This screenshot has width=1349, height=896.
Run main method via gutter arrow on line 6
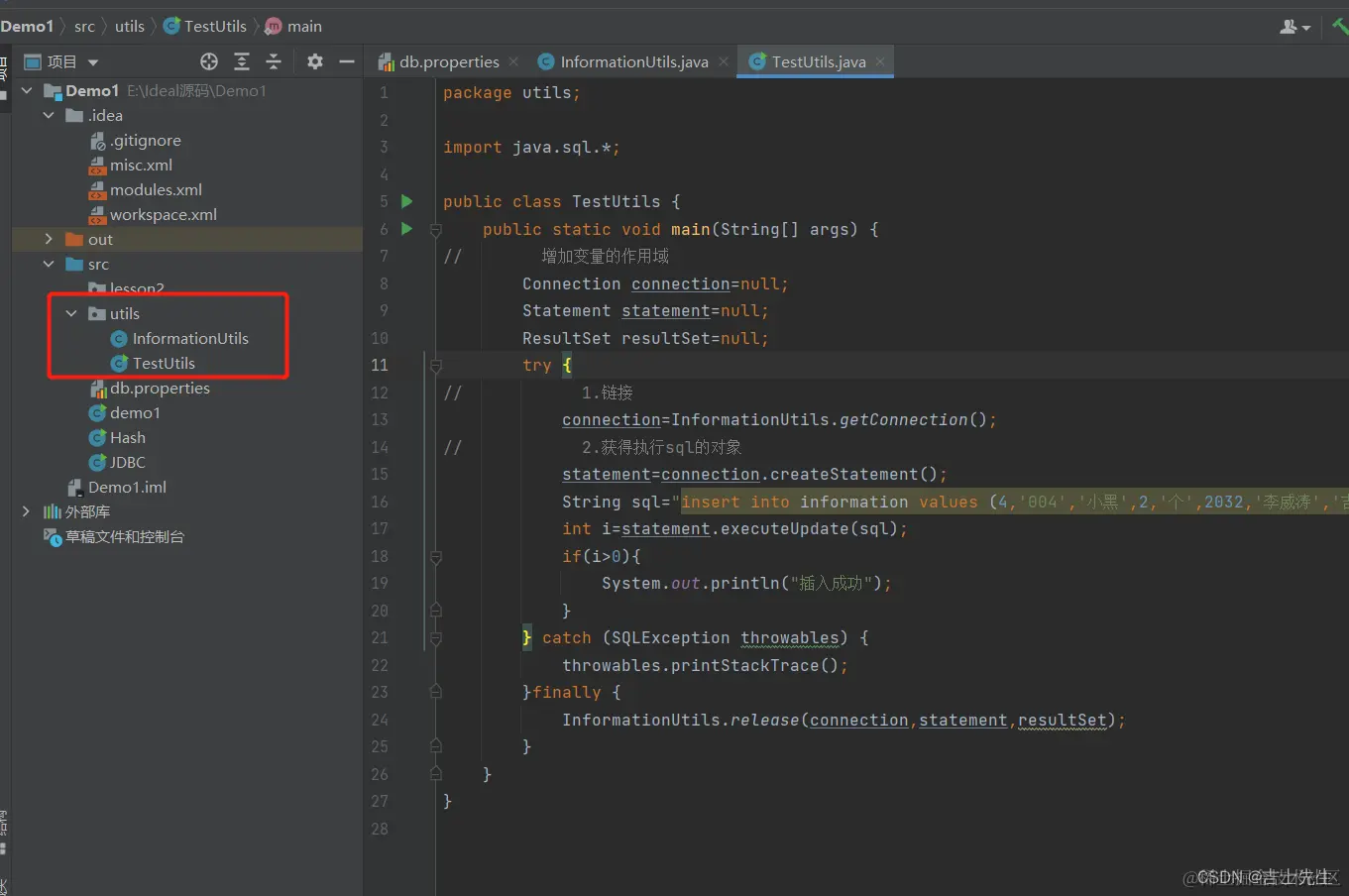coord(406,229)
